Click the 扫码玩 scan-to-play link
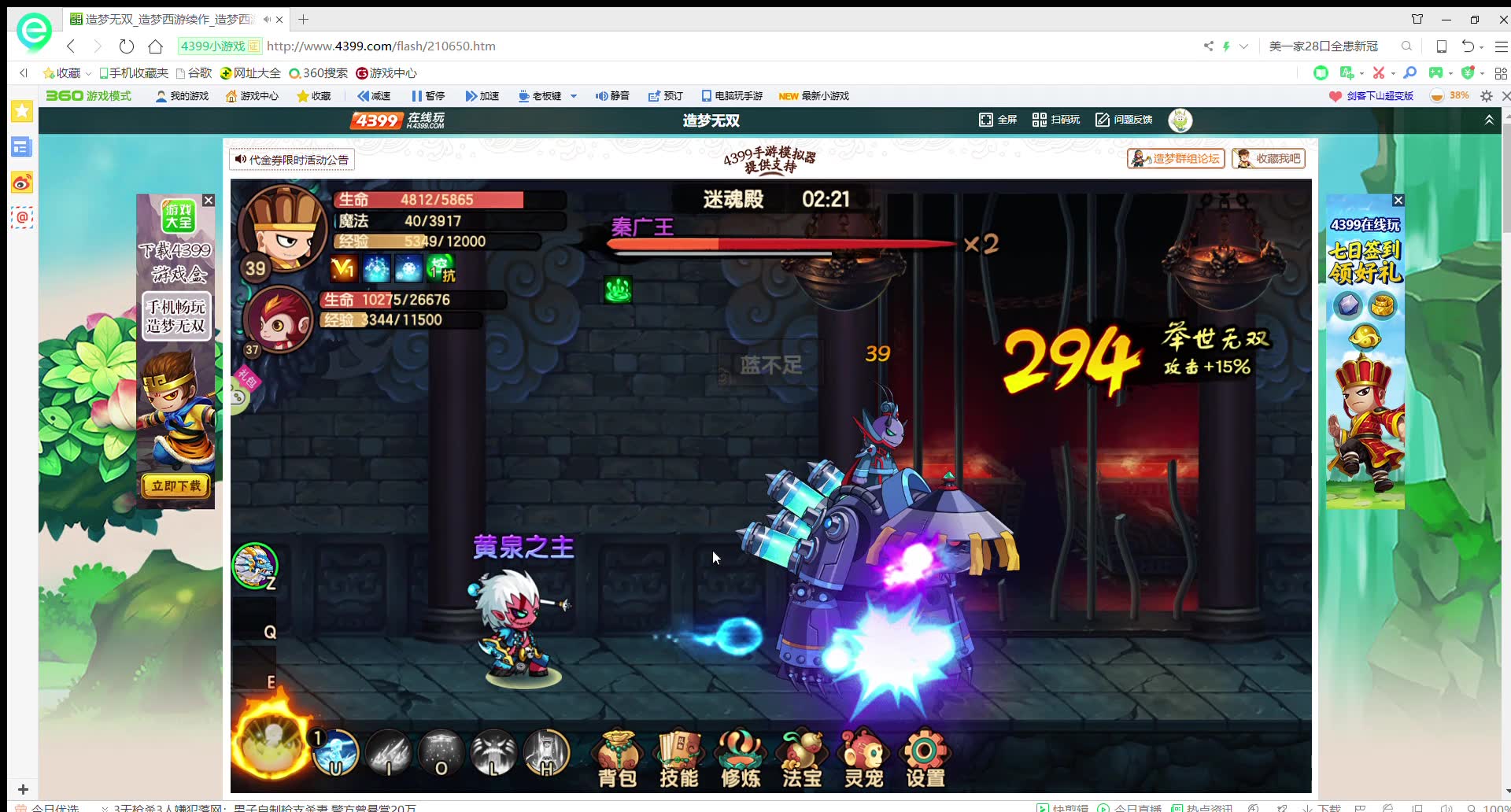The width and height of the screenshot is (1511, 812). [x=1056, y=120]
